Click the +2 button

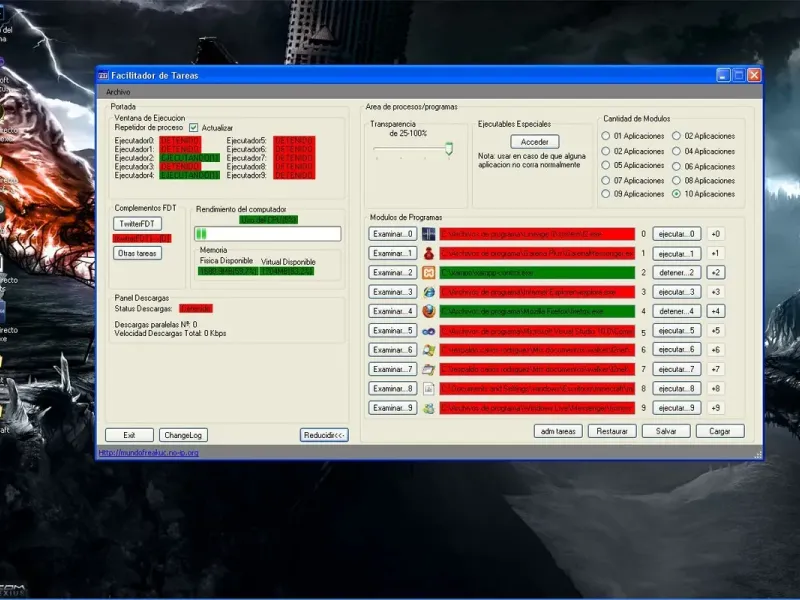716,273
